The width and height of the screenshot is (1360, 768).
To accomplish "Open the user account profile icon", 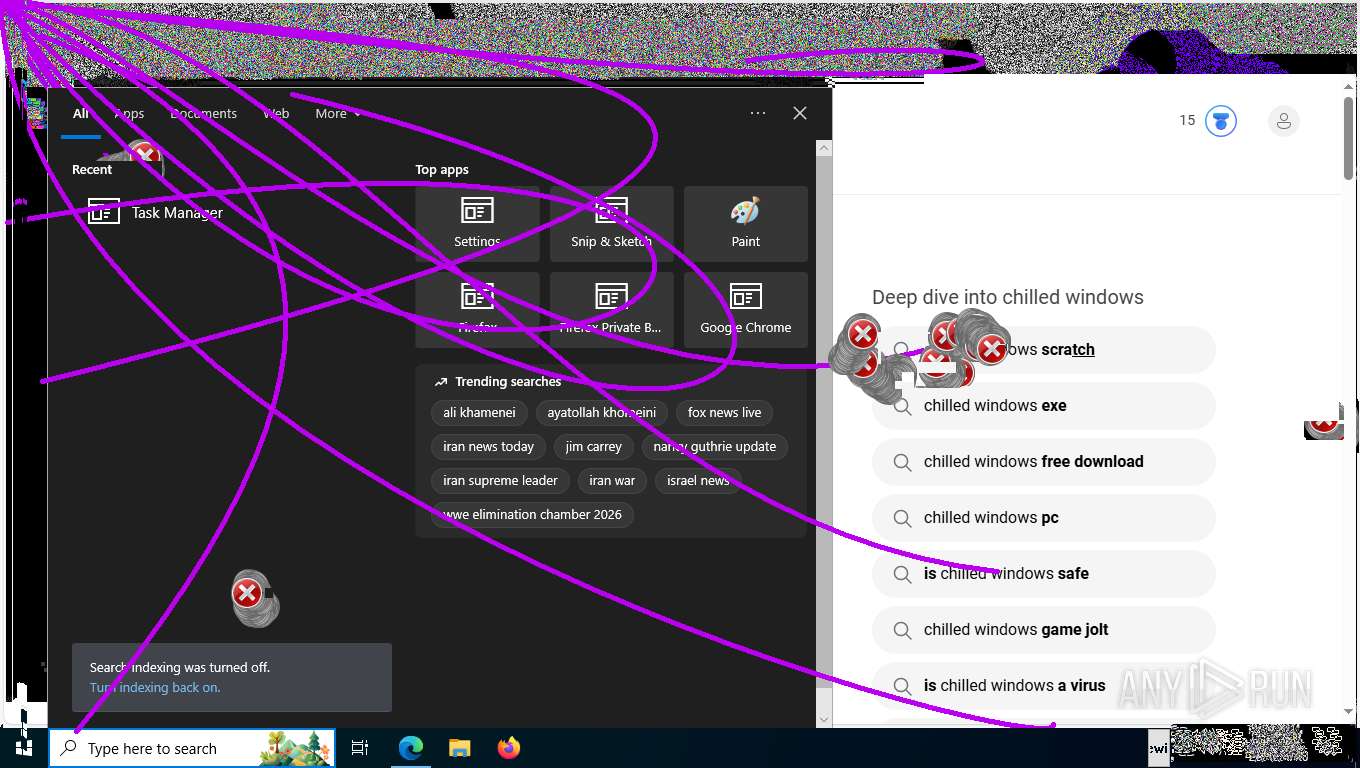I will [1284, 121].
